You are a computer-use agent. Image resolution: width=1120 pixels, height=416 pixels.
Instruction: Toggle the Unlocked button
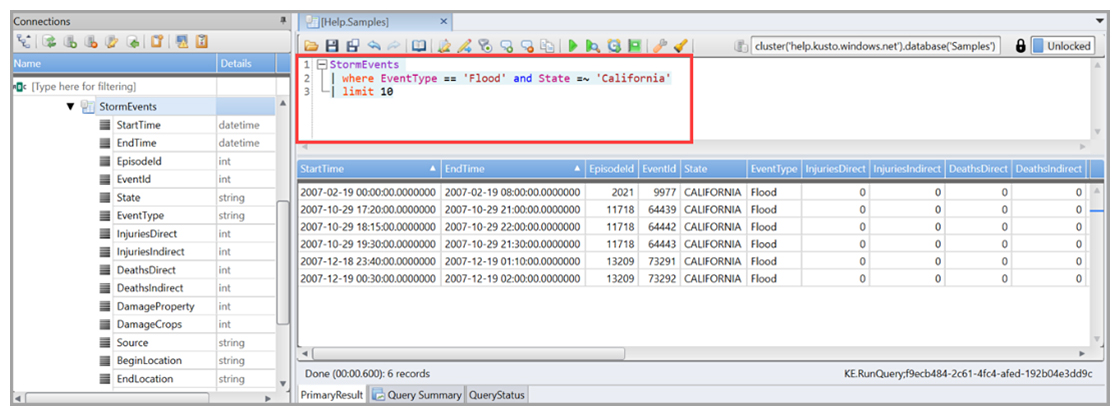tap(1063, 46)
